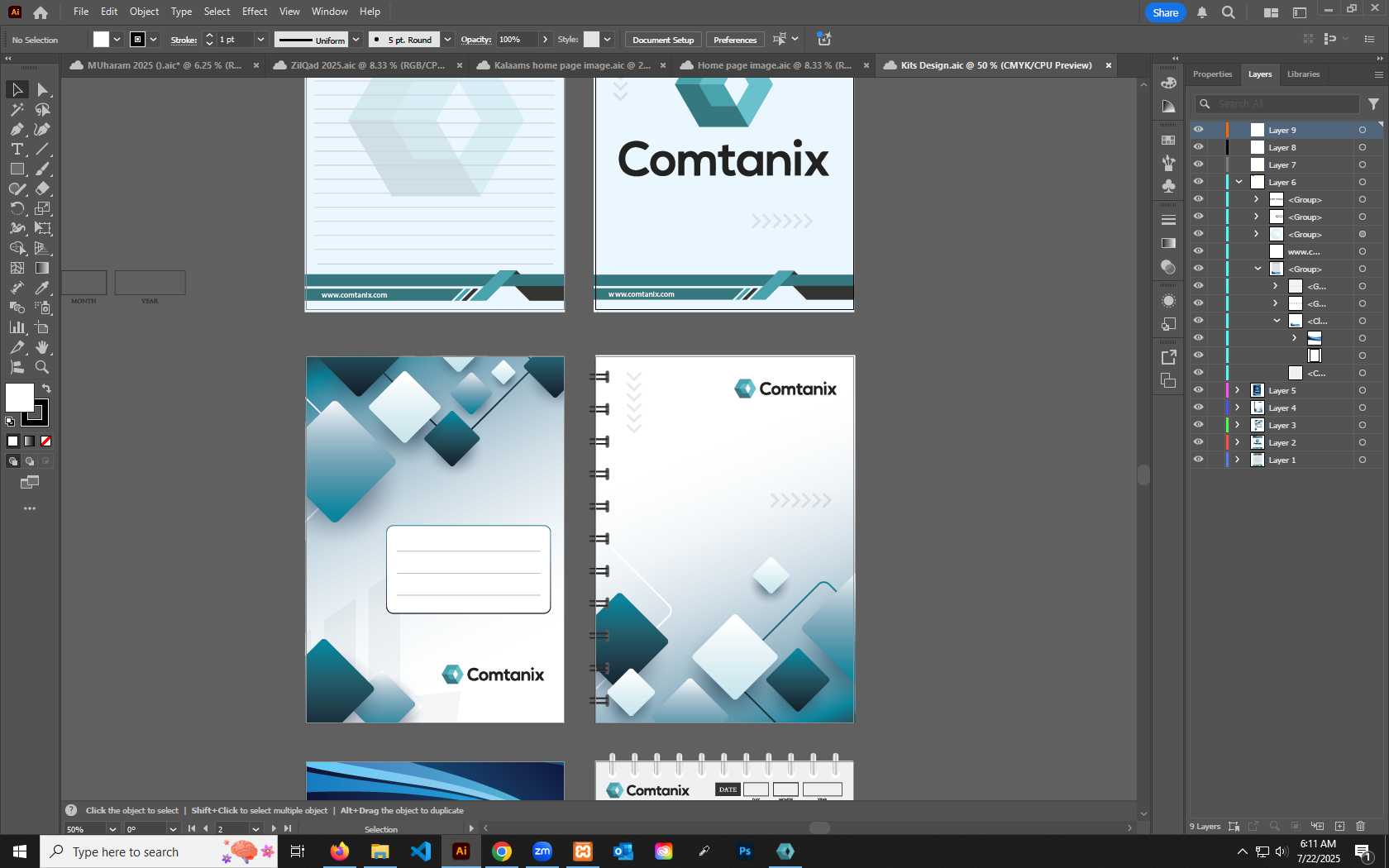The width and height of the screenshot is (1389, 868).
Task: Select the Rotate tool
Action: point(17,208)
